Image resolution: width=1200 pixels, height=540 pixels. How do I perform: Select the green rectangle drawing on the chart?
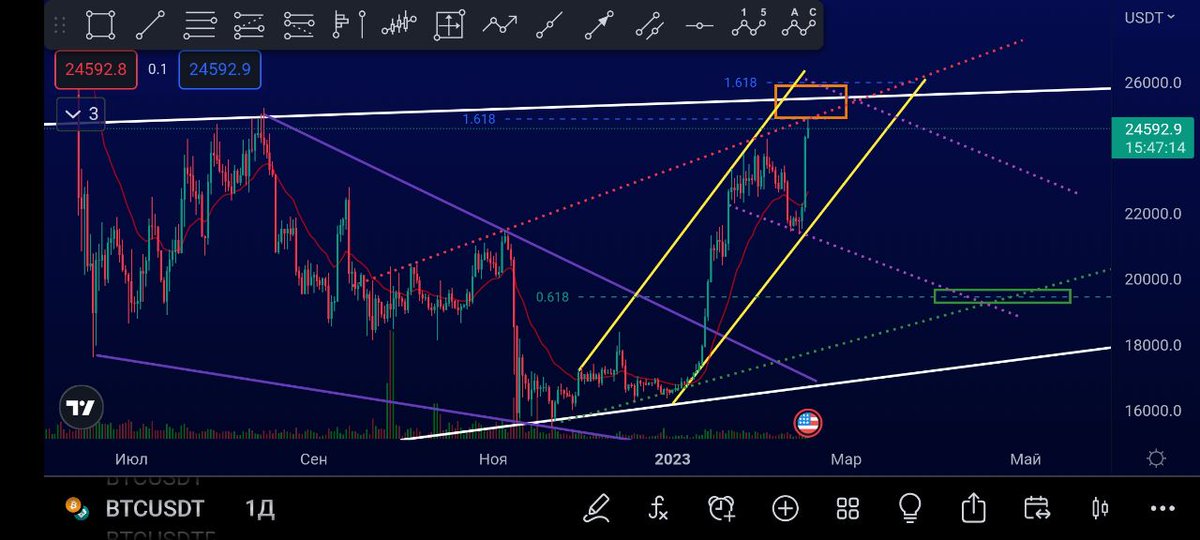[1002, 296]
